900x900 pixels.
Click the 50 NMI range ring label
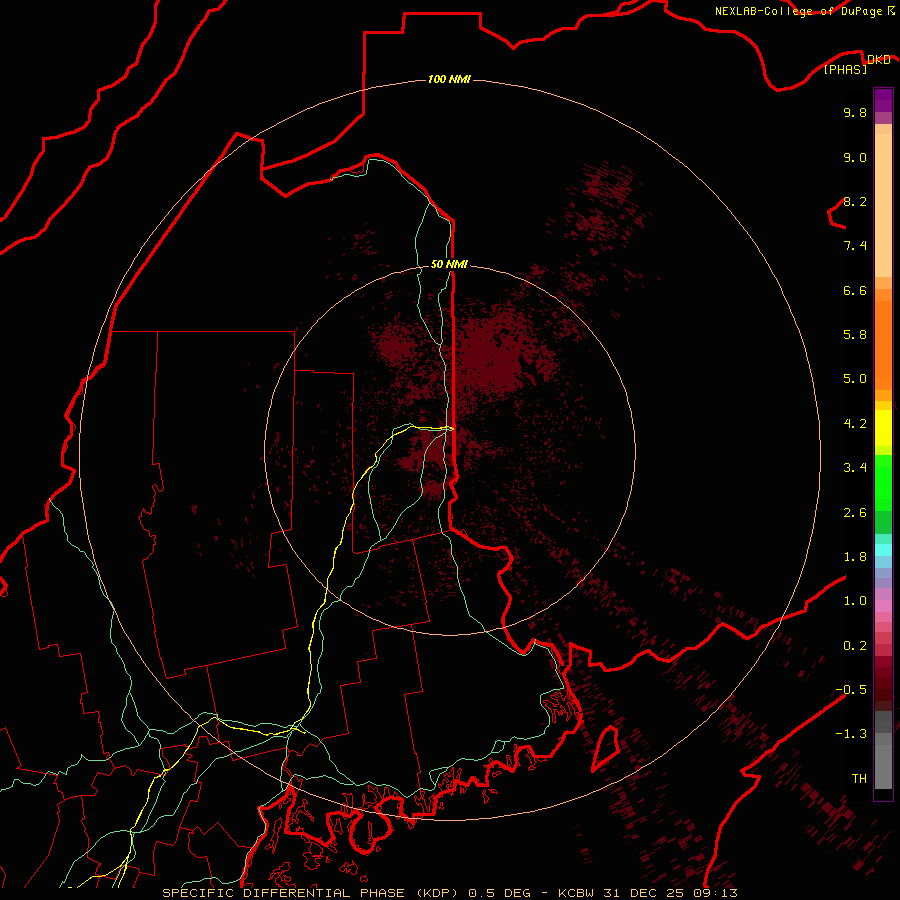click(x=449, y=264)
